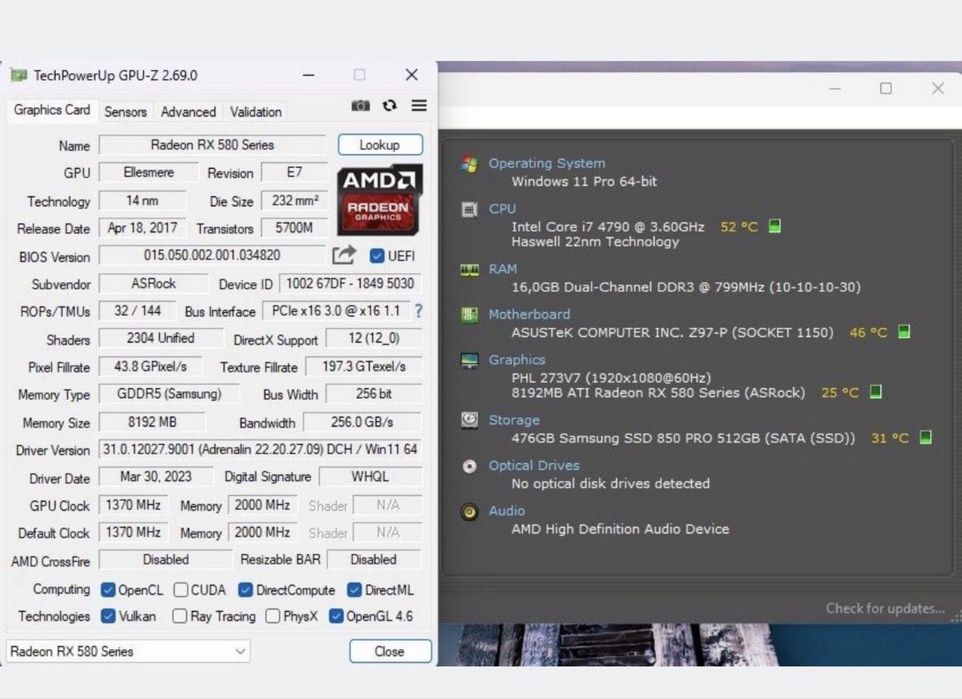
Task: Click the Motherboard icon in Speccy
Action: tap(469, 315)
